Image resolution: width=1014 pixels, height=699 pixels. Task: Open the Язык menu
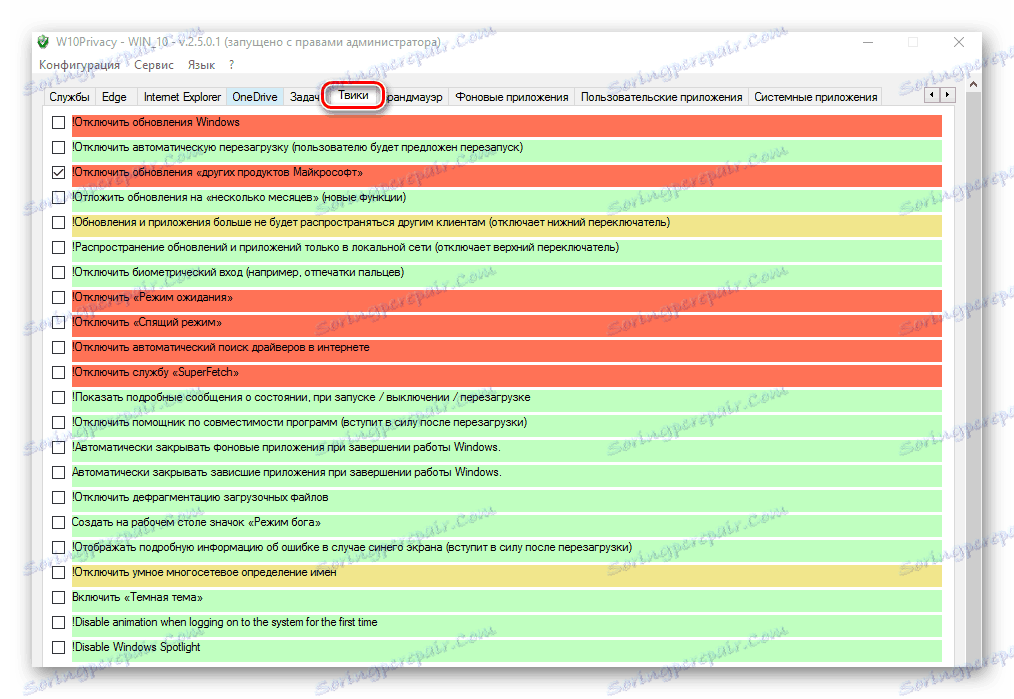tap(201, 65)
